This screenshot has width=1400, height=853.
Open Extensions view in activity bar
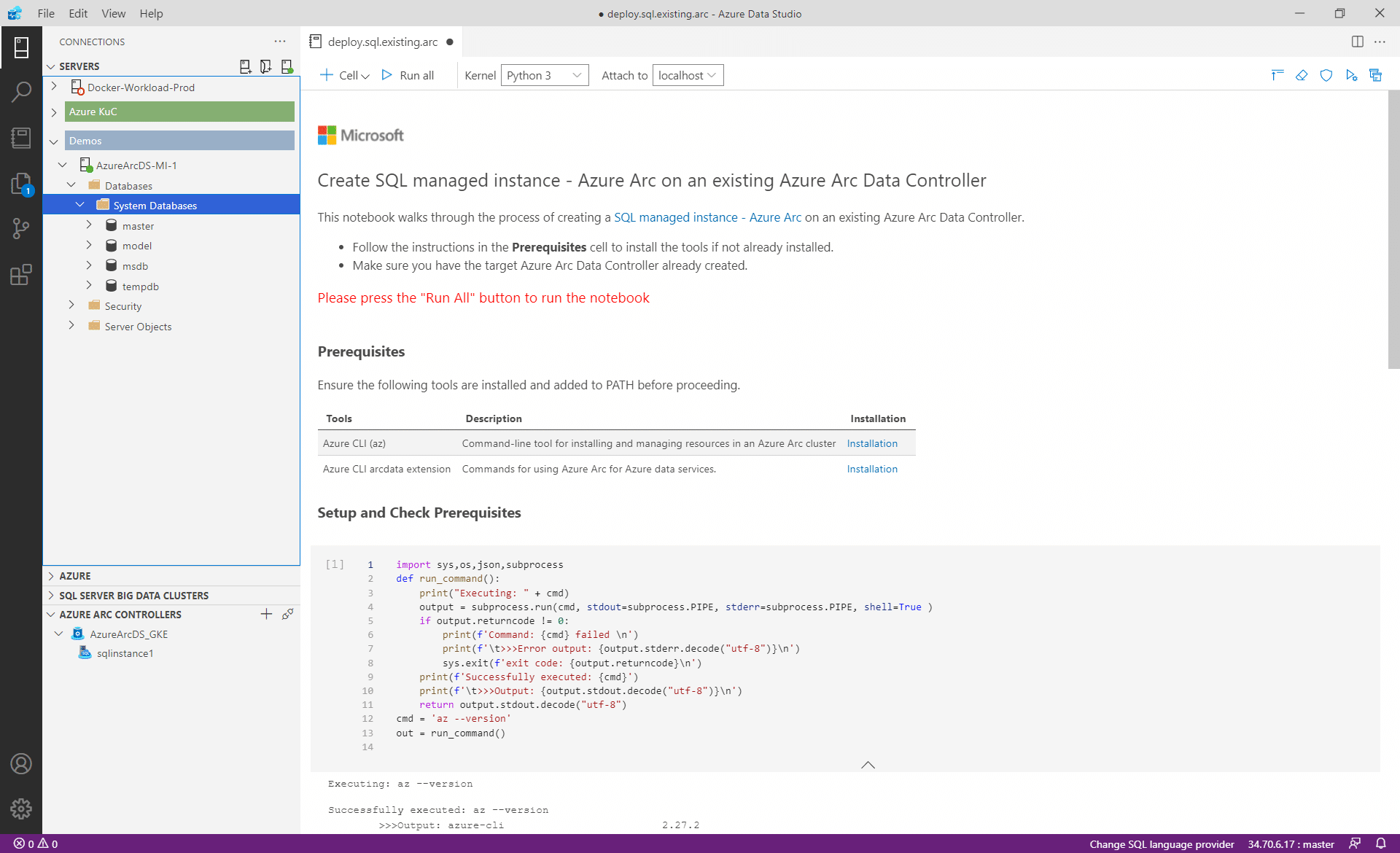[x=21, y=275]
